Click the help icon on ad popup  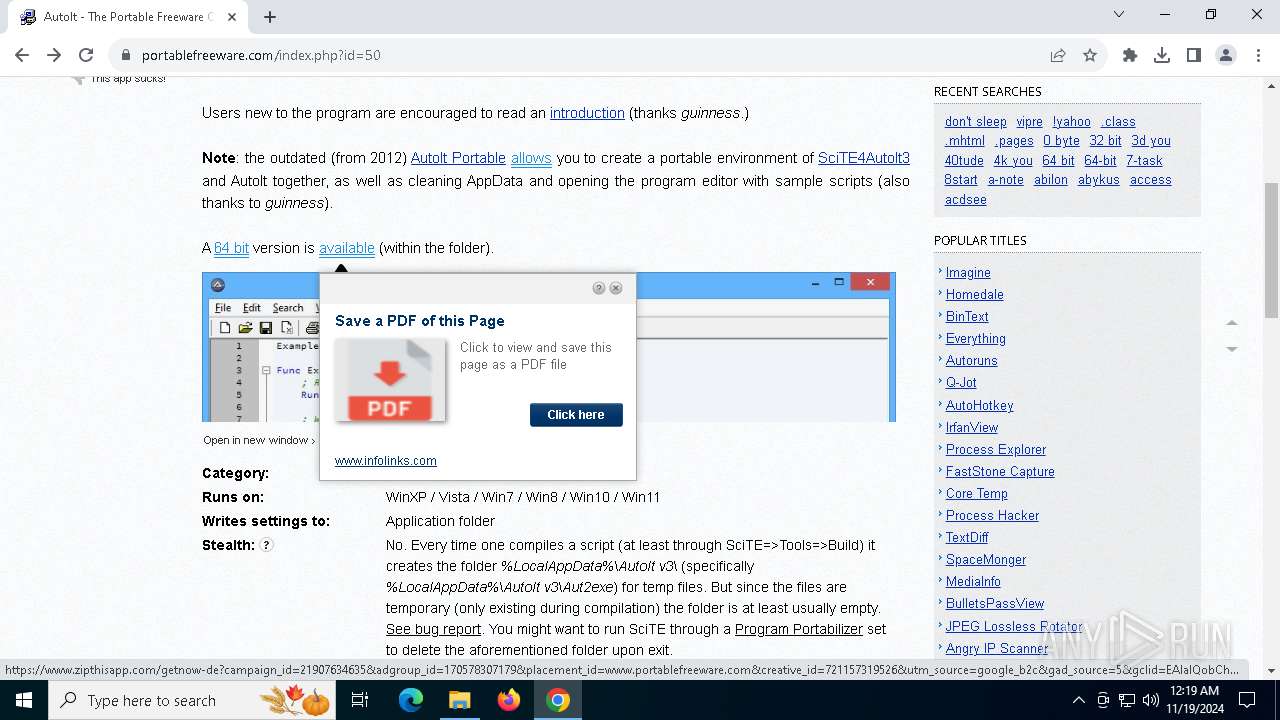pyautogui.click(x=599, y=288)
